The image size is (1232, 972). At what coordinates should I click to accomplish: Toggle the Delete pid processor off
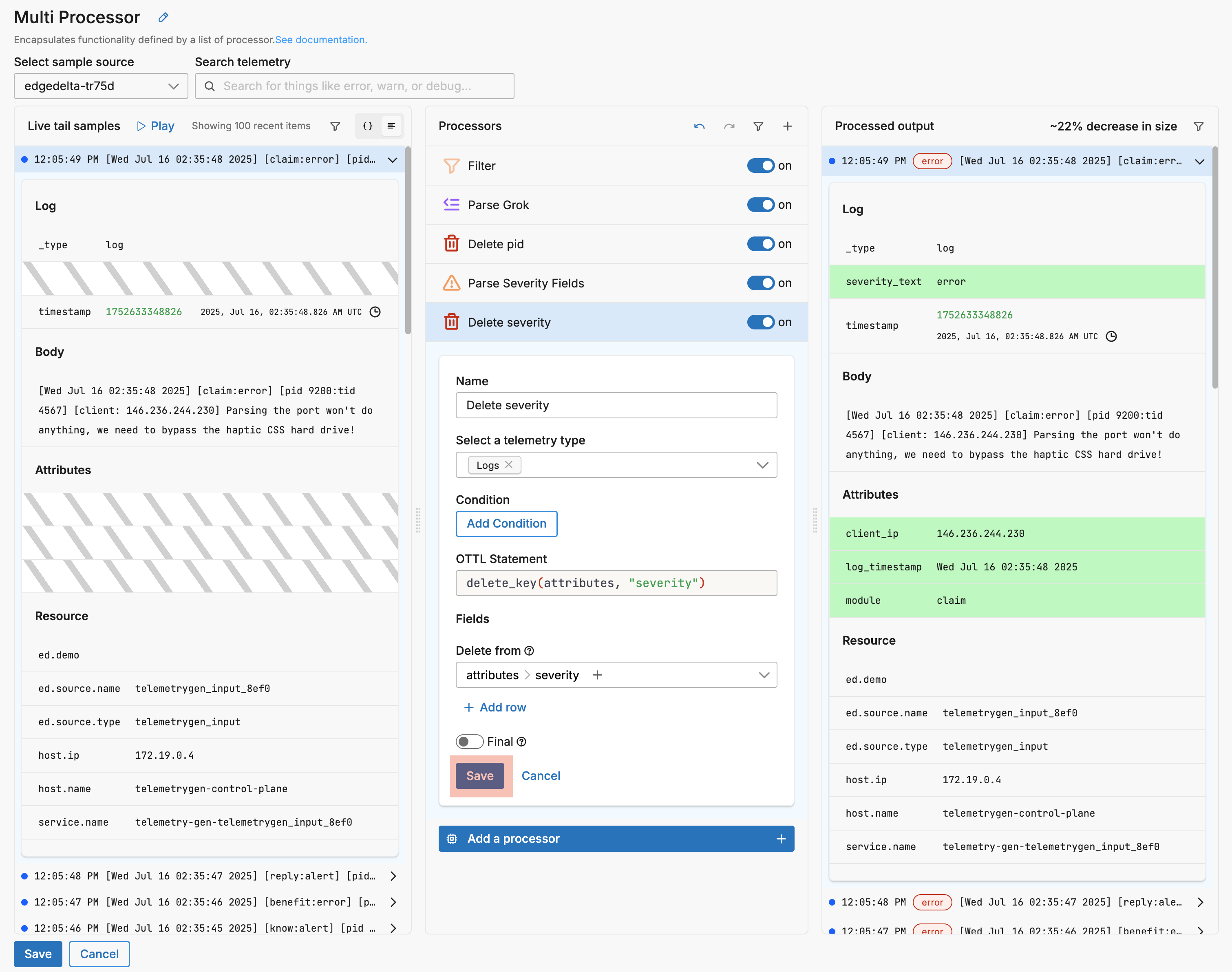click(x=761, y=243)
